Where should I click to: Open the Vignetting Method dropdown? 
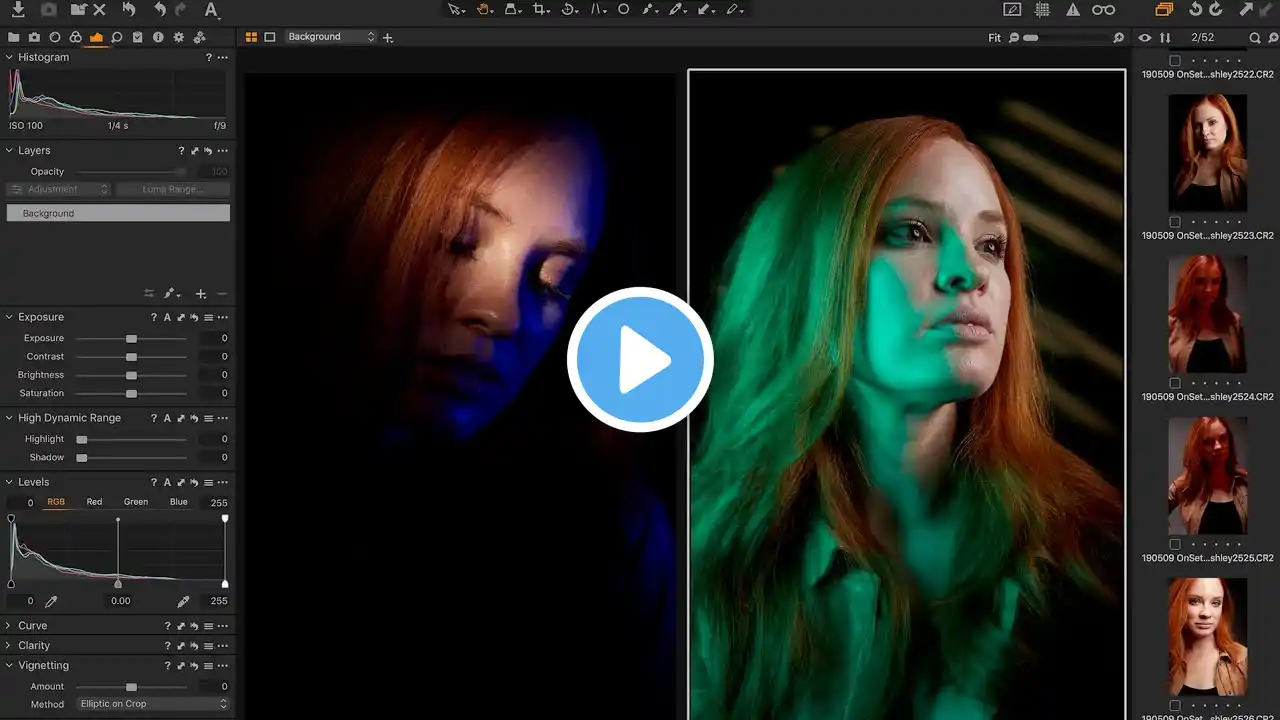click(x=153, y=704)
